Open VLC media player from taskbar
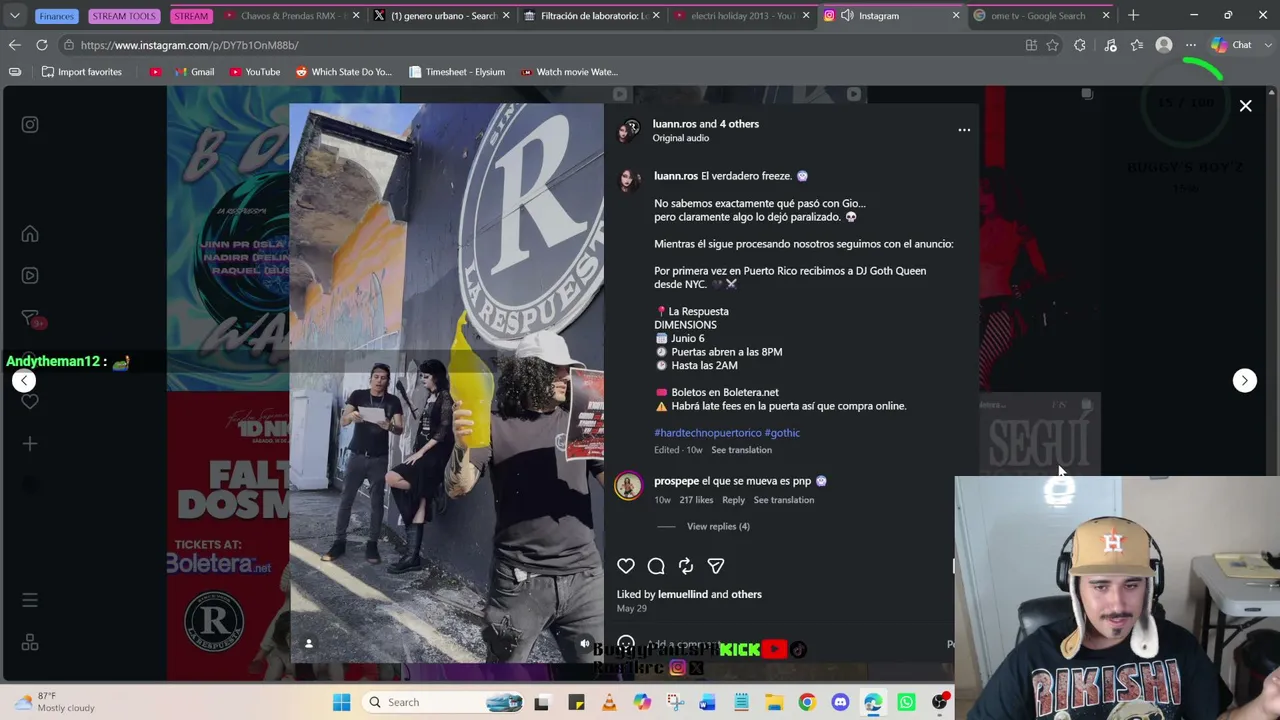Screen dimensions: 1280x720 [609, 702]
